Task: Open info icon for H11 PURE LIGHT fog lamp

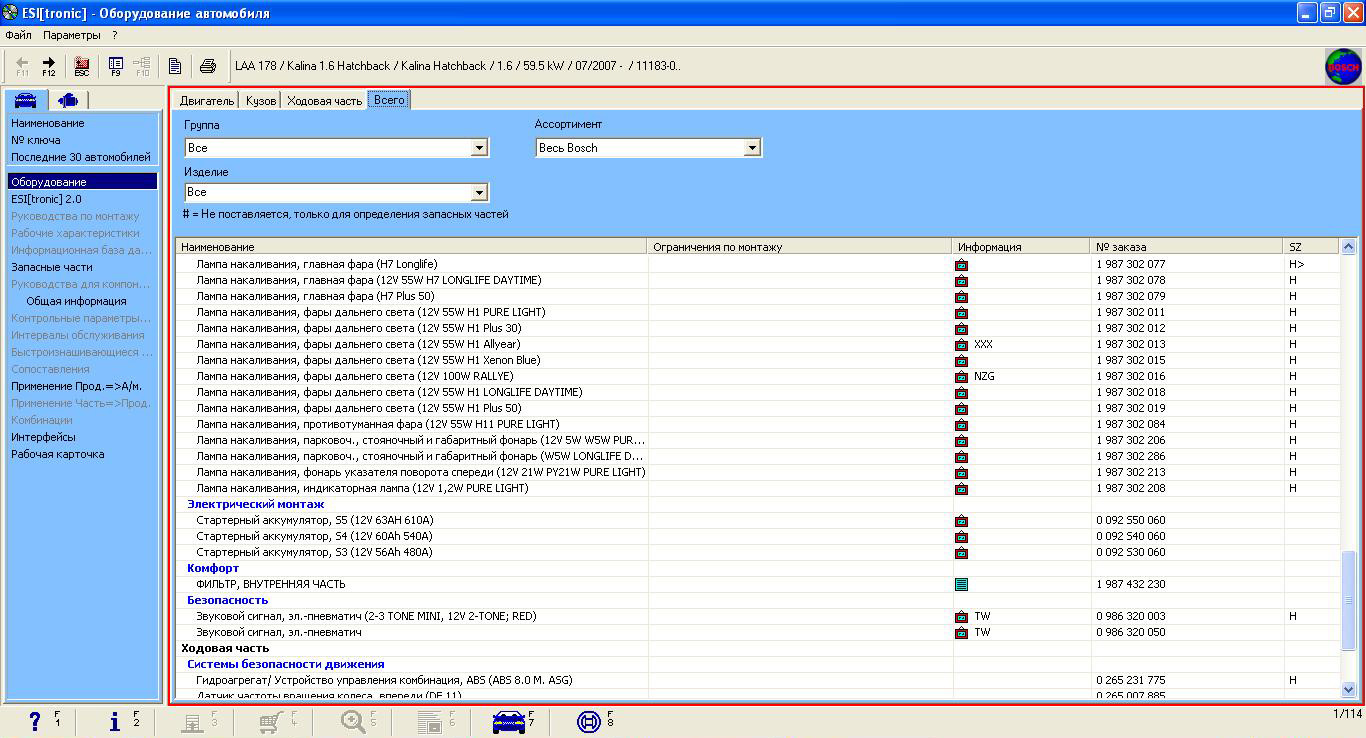Action: [x=961, y=425]
